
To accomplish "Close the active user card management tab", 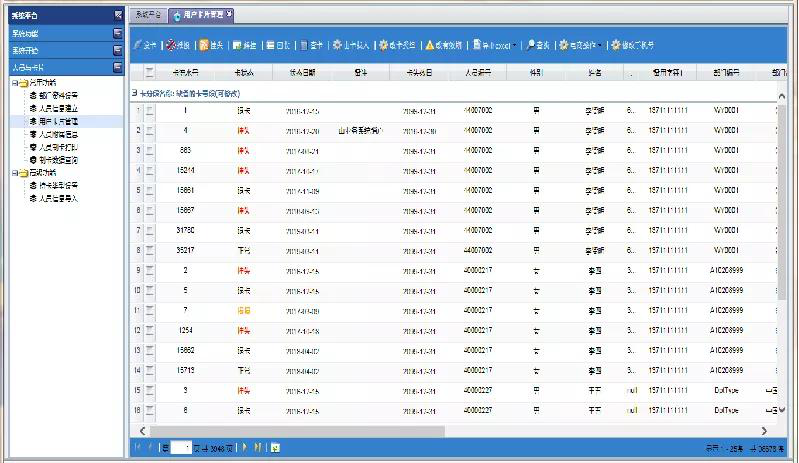I will tap(229, 15).
